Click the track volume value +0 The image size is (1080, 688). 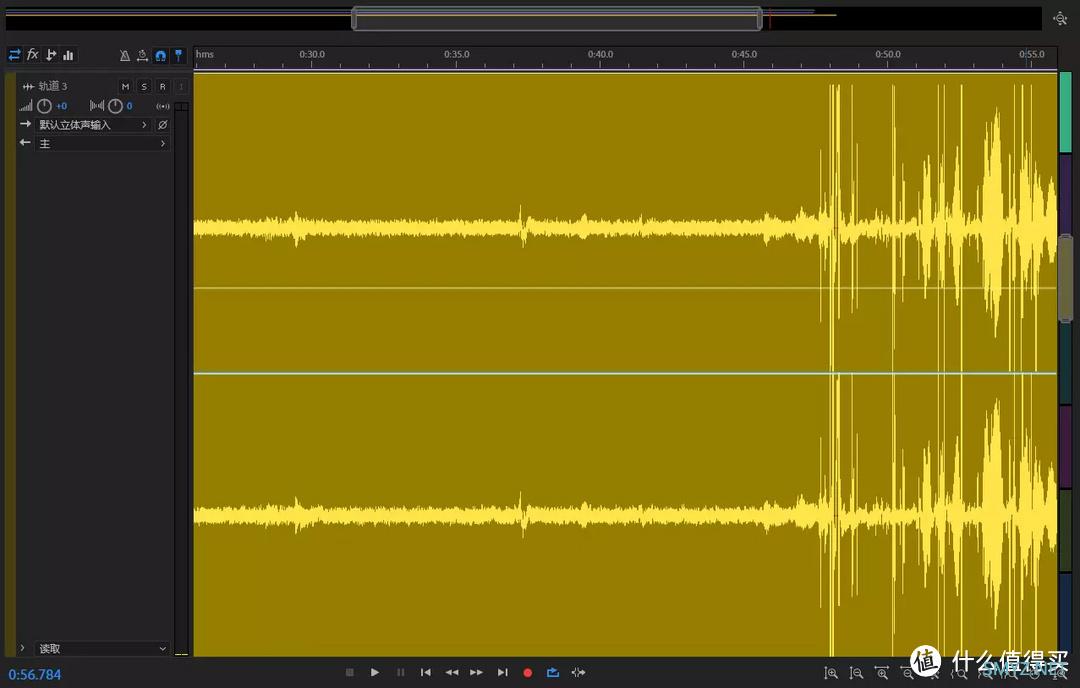(x=61, y=106)
